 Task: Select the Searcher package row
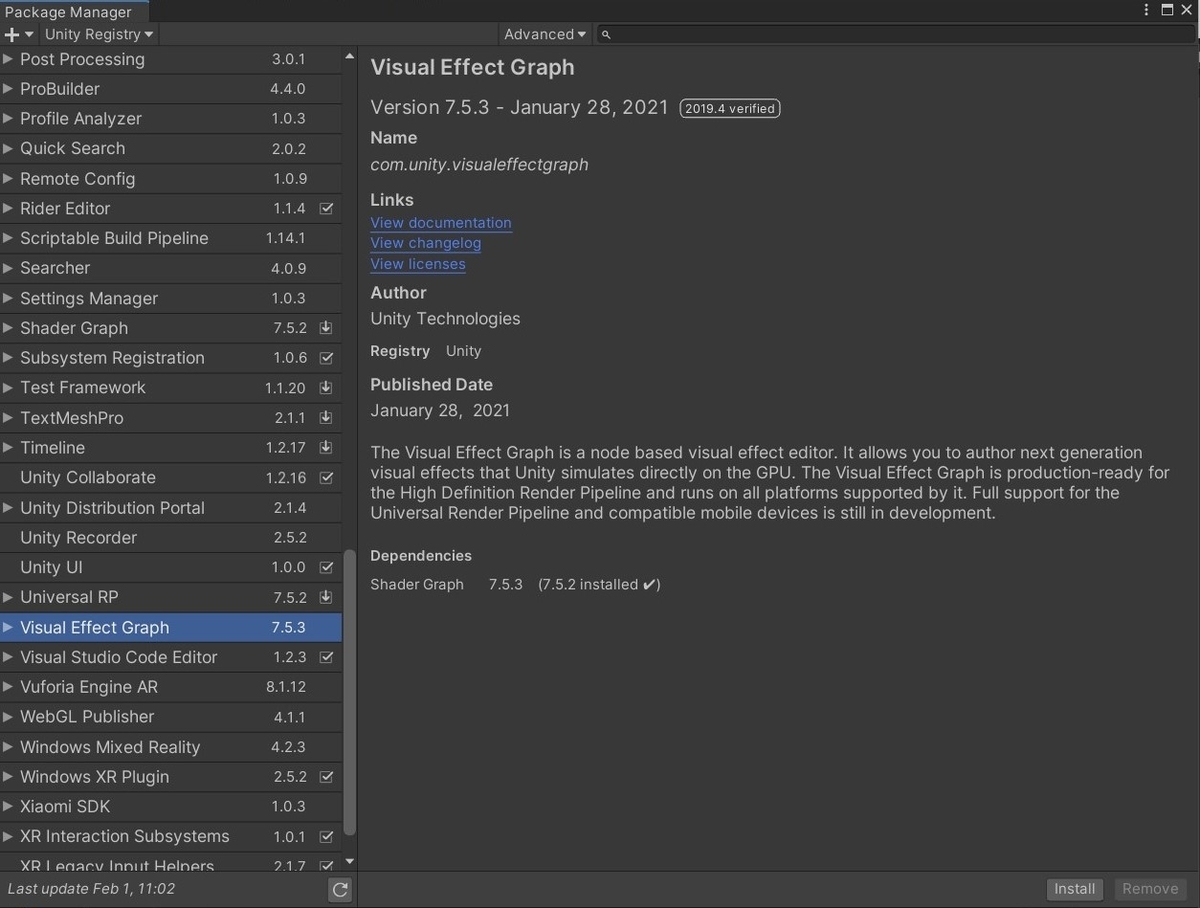[171, 268]
